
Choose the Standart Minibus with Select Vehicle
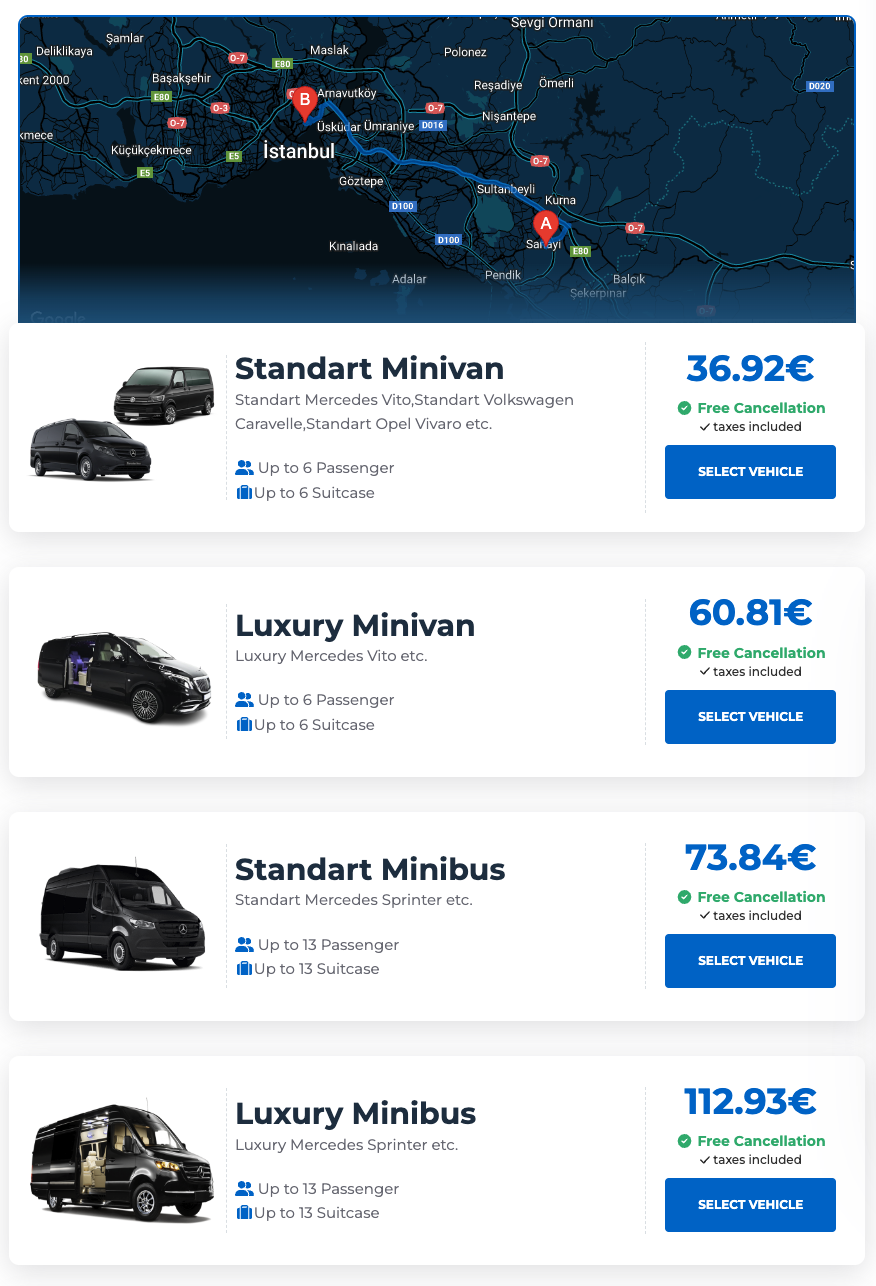[x=750, y=961]
